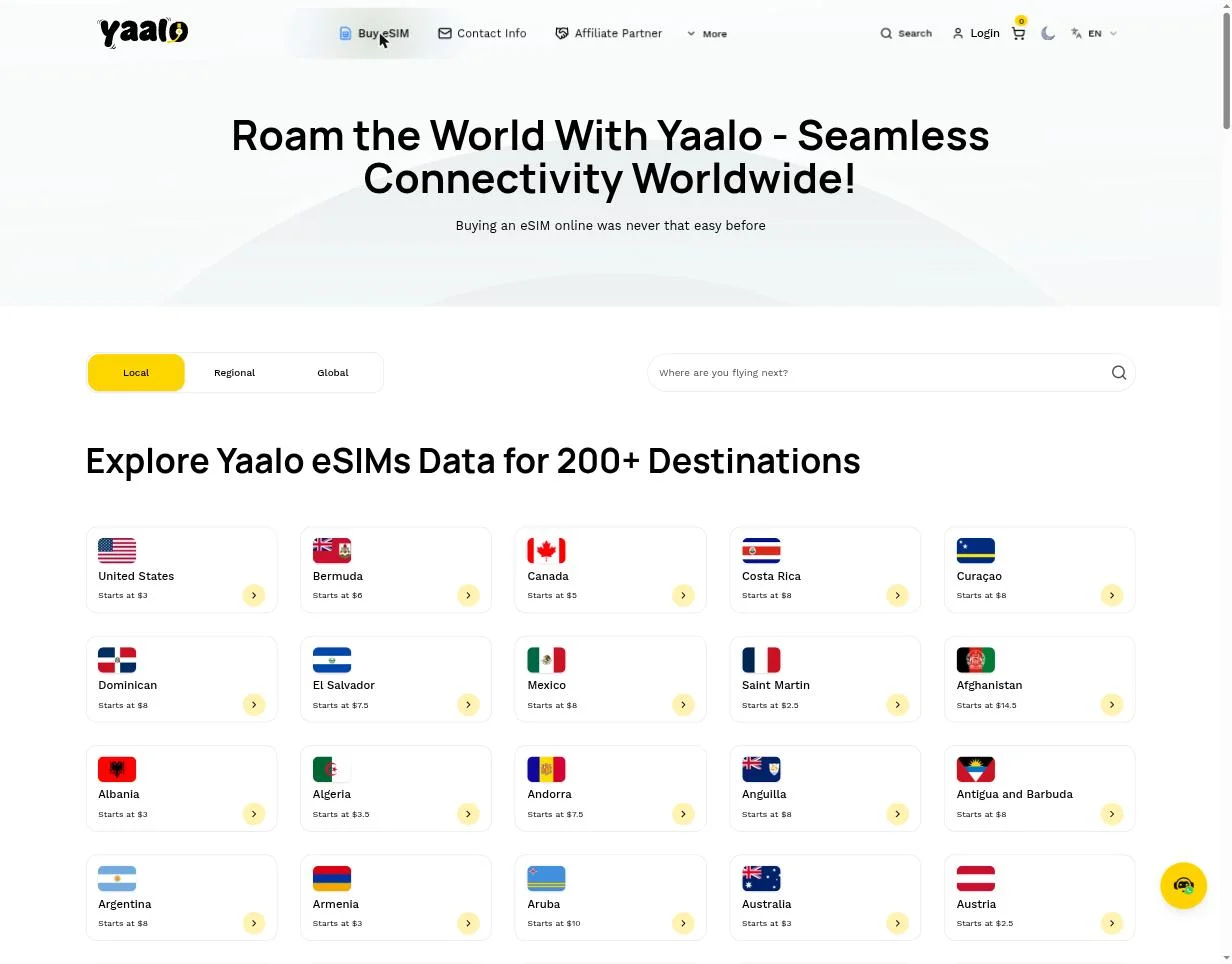1232x964 pixels.
Task: Click the Saint Martin flag icon
Action: click(761, 660)
